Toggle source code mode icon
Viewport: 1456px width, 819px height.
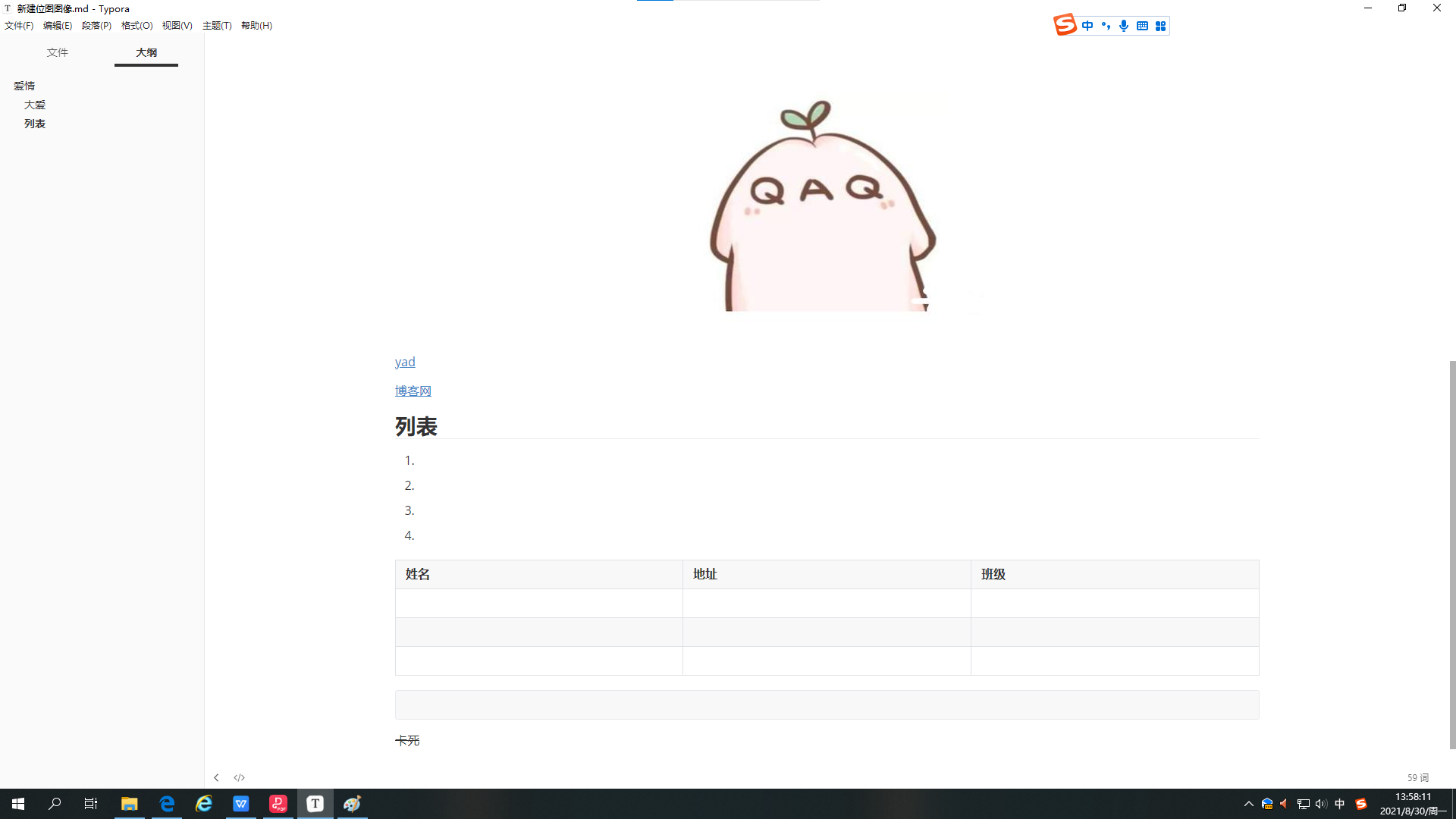pyautogui.click(x=239, y=777)
